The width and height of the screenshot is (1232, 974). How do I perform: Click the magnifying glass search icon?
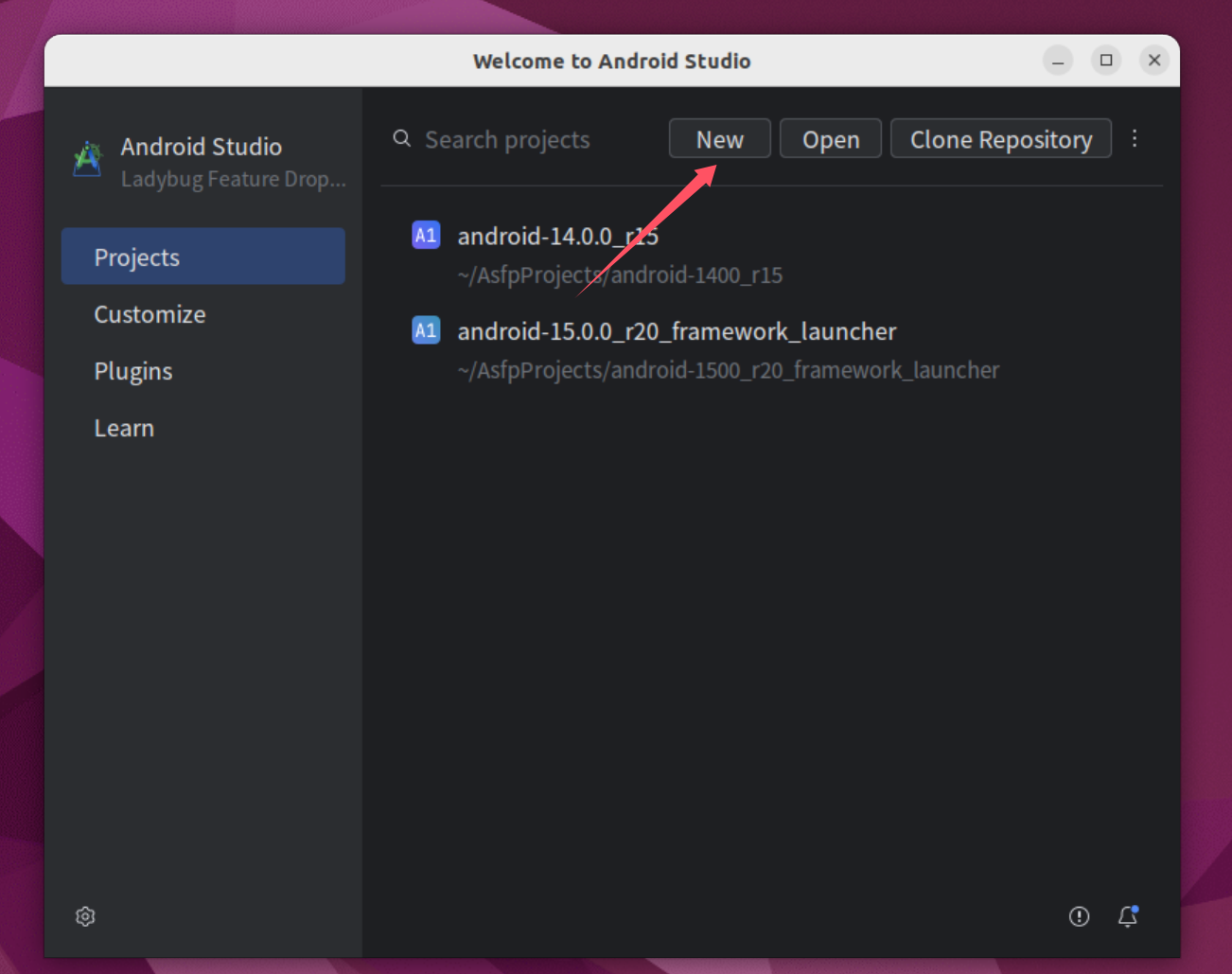coord(402,139)
